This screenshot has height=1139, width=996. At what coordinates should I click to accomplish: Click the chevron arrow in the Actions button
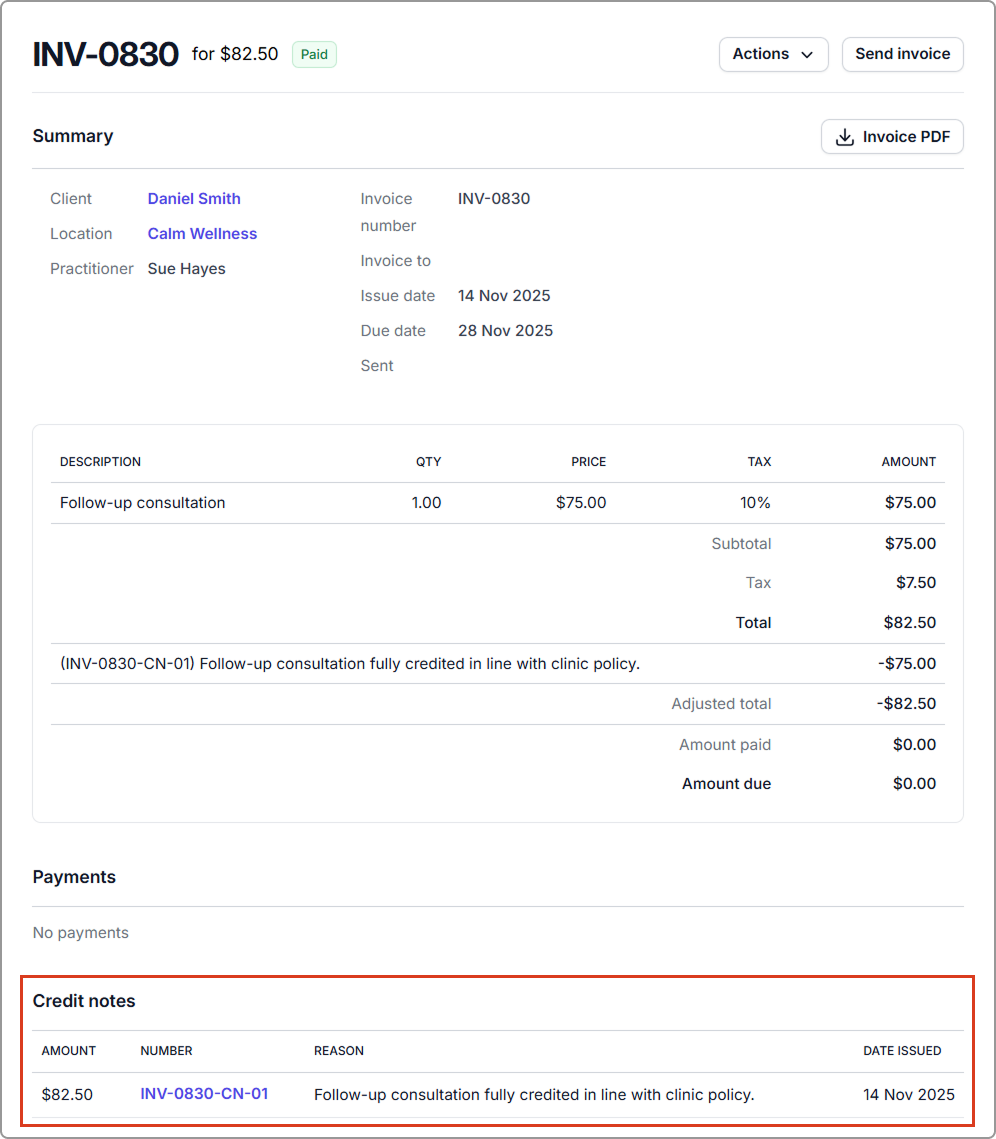[807, 55]
